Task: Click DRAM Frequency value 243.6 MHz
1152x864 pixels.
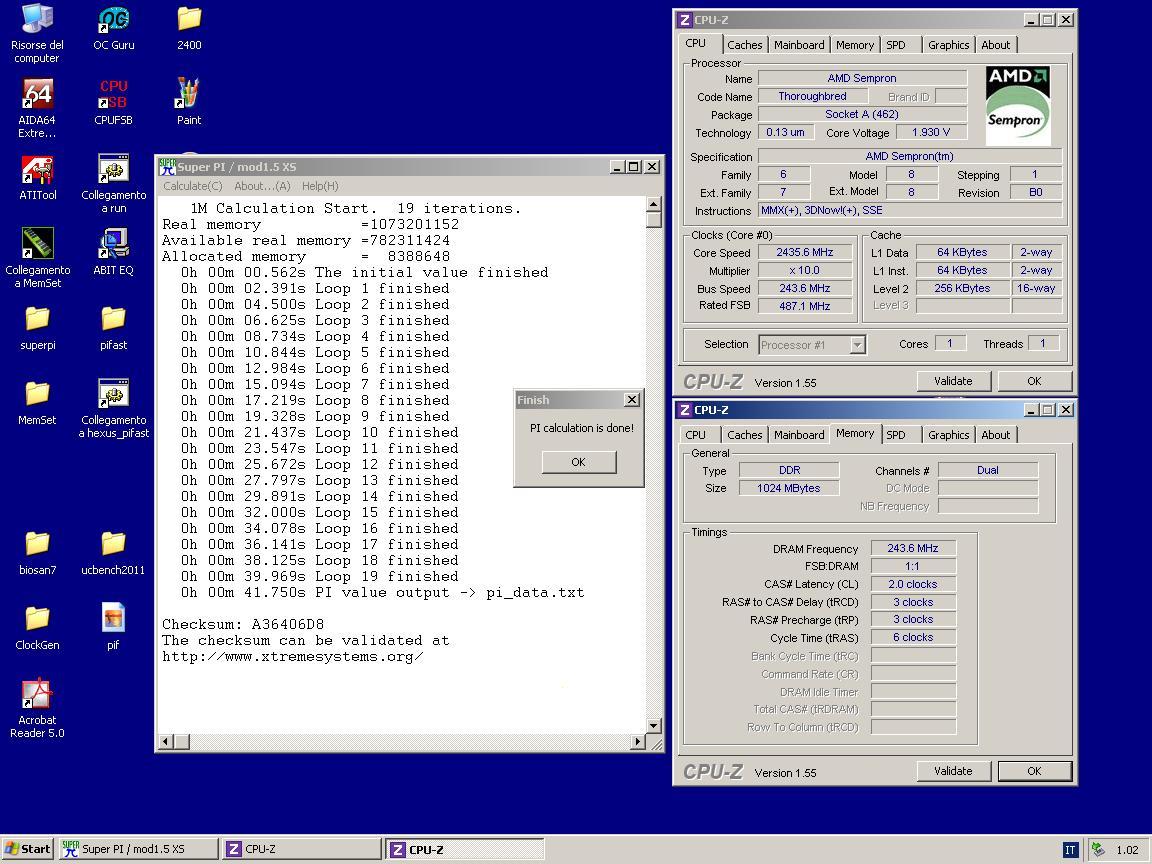Action: [x=912, y=548]
